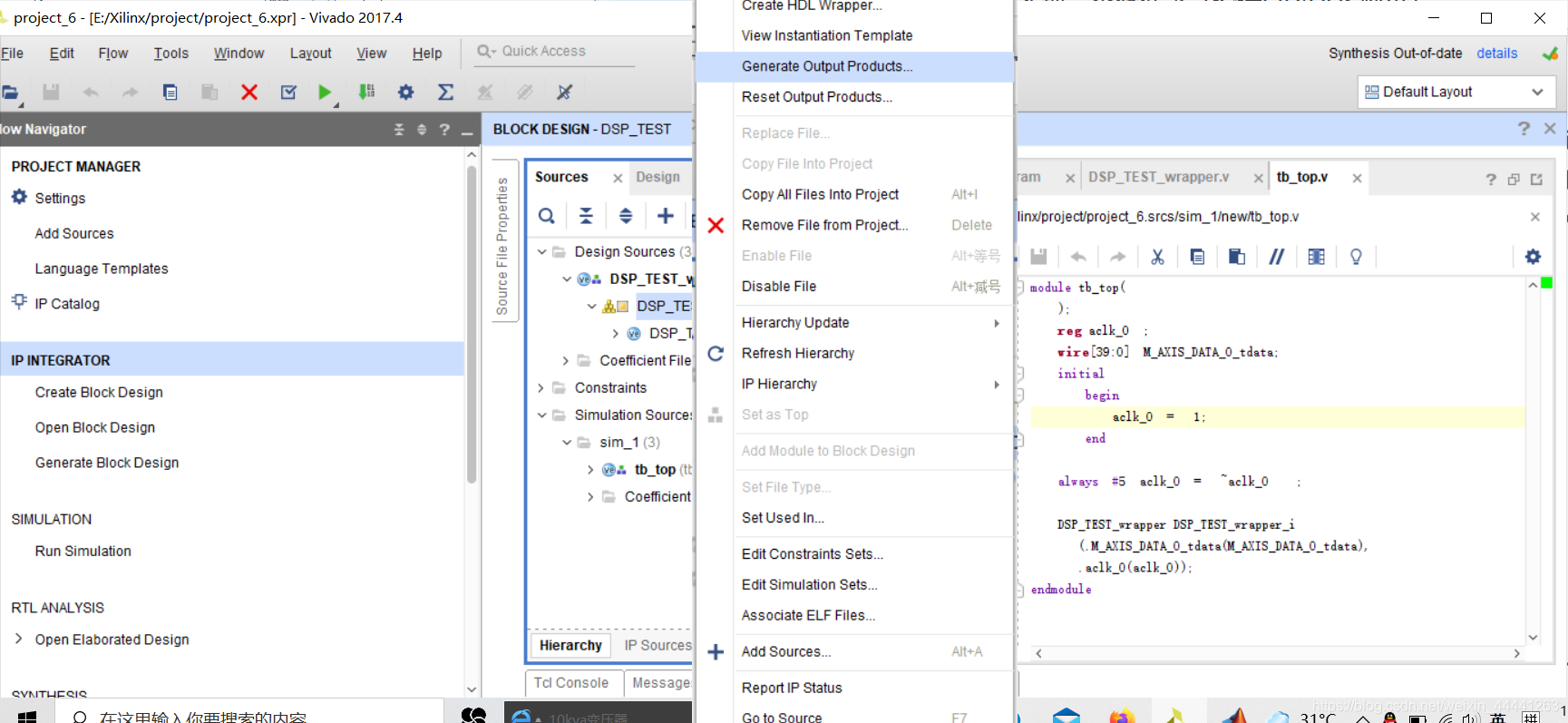
Task: Expand the Constraints tree node
Action: (541, 387)
